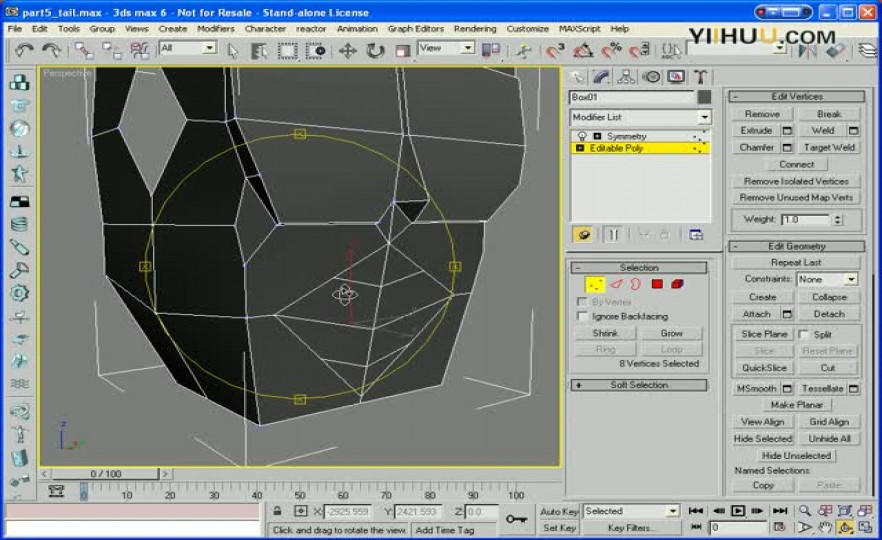Click the Remove Isolated Vertices button
The width and height of the screenshot is (882, 540).
coord(796,181)
